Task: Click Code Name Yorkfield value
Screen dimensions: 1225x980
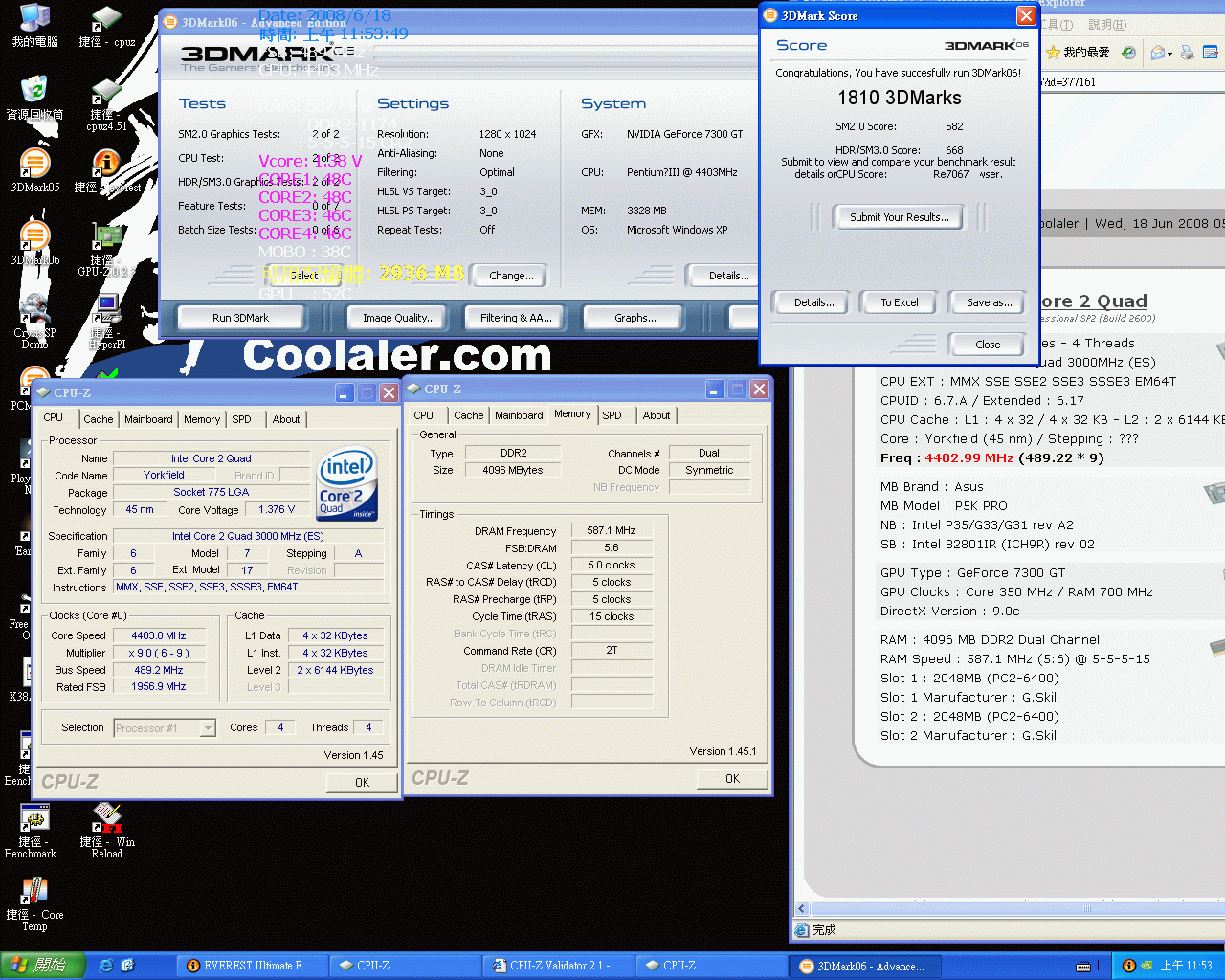Action: point(164,475)
